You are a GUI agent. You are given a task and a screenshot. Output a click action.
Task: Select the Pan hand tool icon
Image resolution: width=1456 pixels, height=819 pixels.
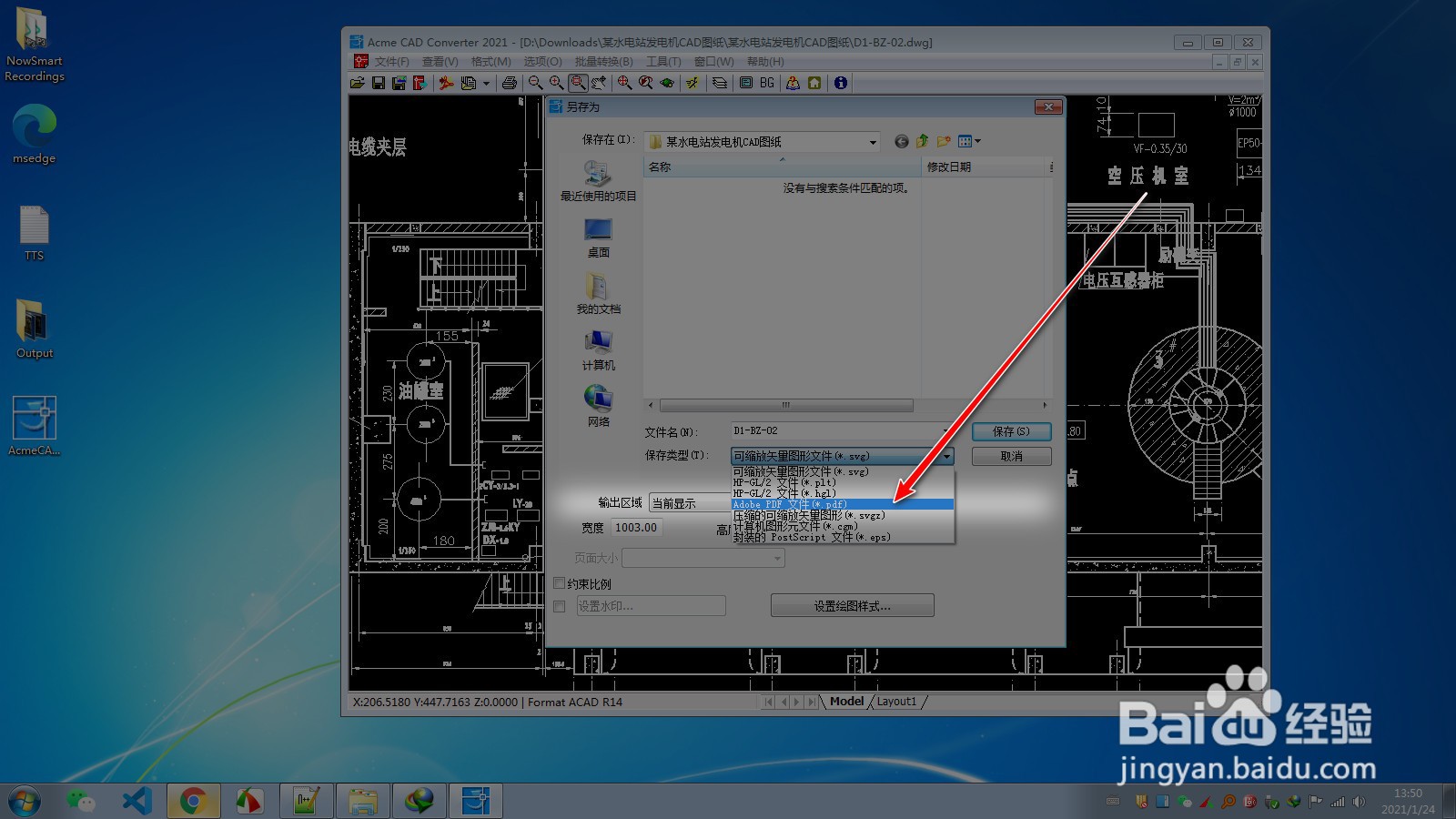[599, 83]
